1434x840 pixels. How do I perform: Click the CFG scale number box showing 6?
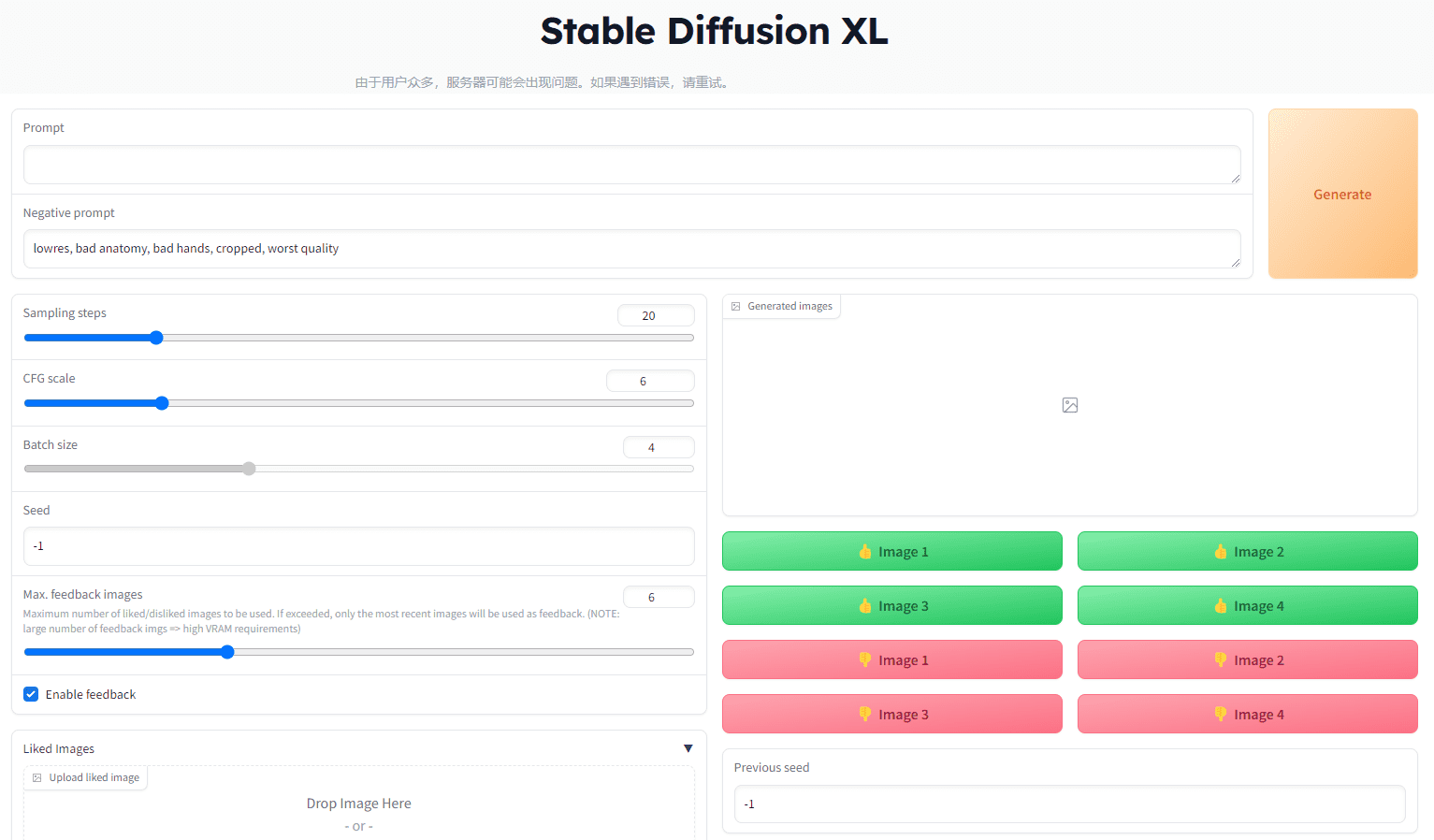coord(650,381)
